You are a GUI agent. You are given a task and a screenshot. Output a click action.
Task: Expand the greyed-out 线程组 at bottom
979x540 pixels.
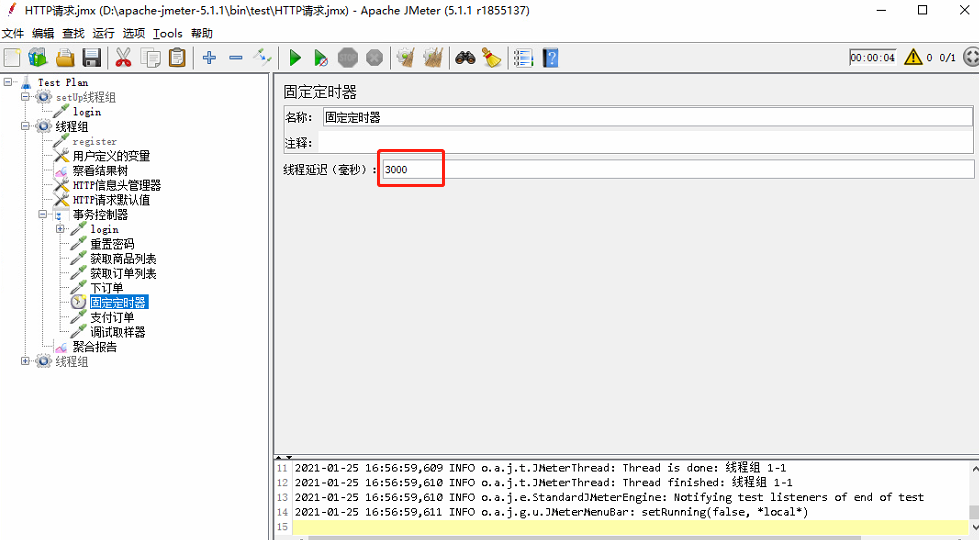pos(25,361)
